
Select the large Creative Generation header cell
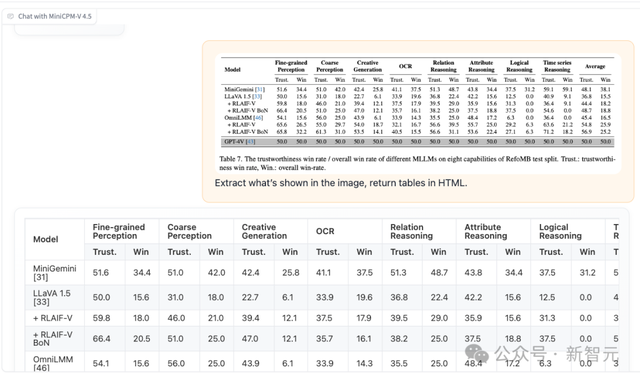(271, 231)
